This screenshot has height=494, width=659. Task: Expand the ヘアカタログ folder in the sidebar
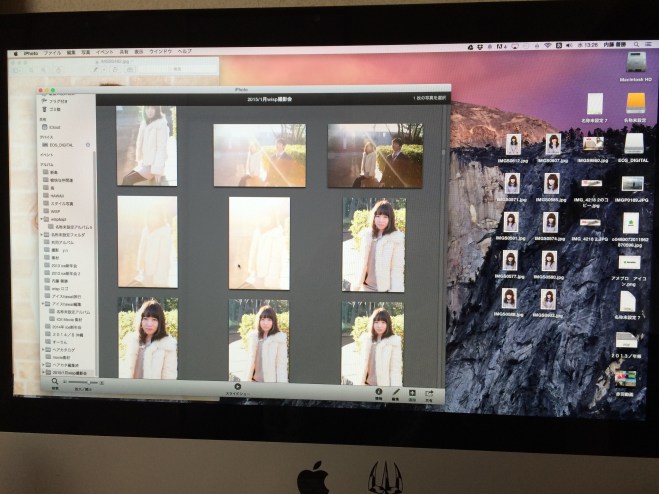pyautogui.click(x=43, y=351)
